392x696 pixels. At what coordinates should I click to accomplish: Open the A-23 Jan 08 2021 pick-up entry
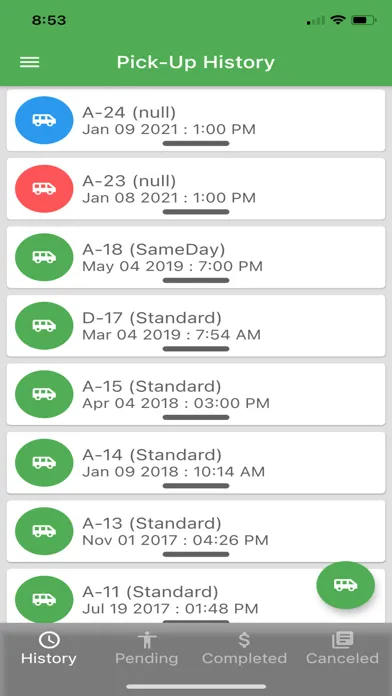(x=196, y=189)
